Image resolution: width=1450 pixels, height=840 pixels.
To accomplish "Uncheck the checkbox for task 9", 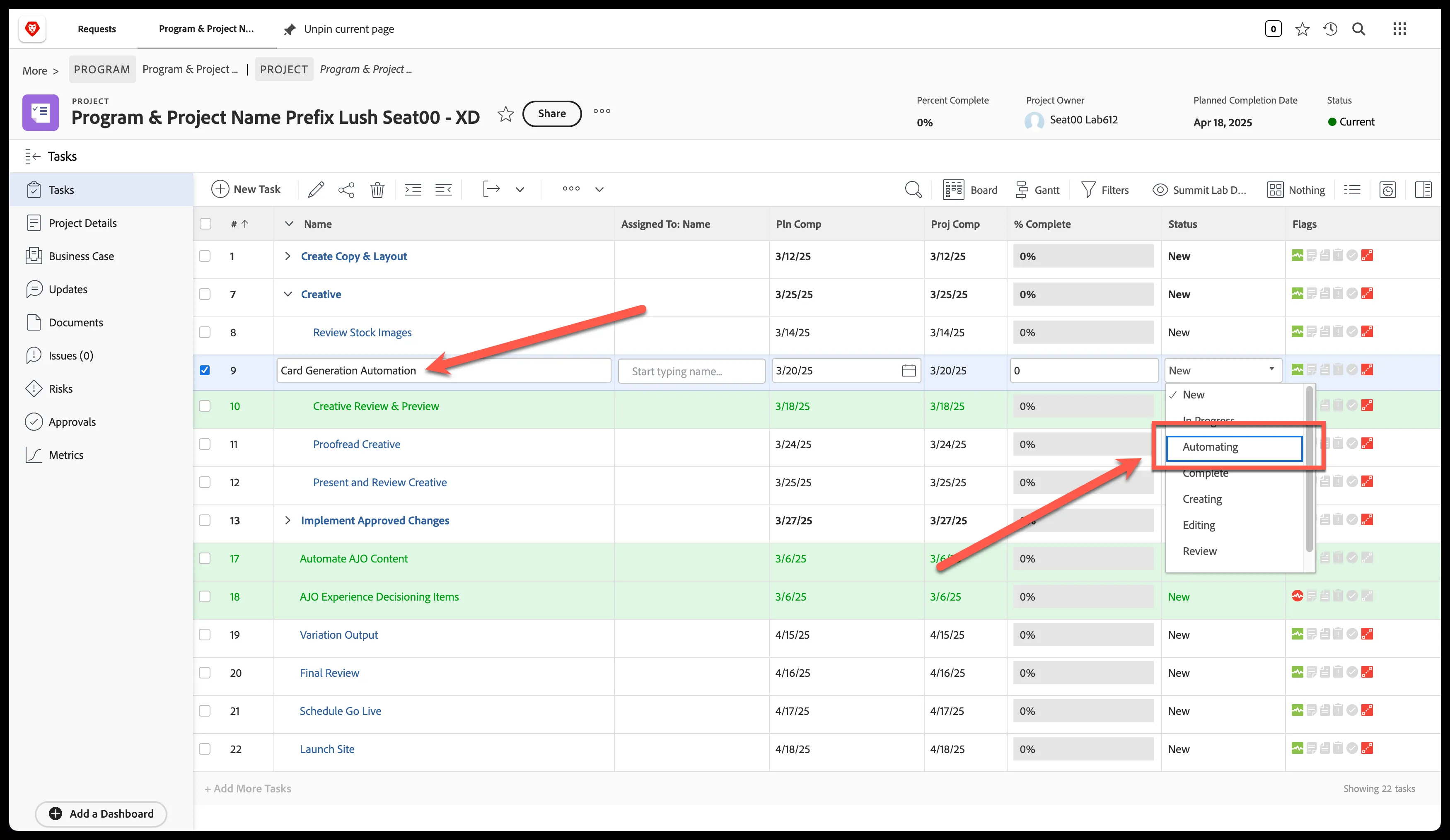I will click(x=205, y=370).
